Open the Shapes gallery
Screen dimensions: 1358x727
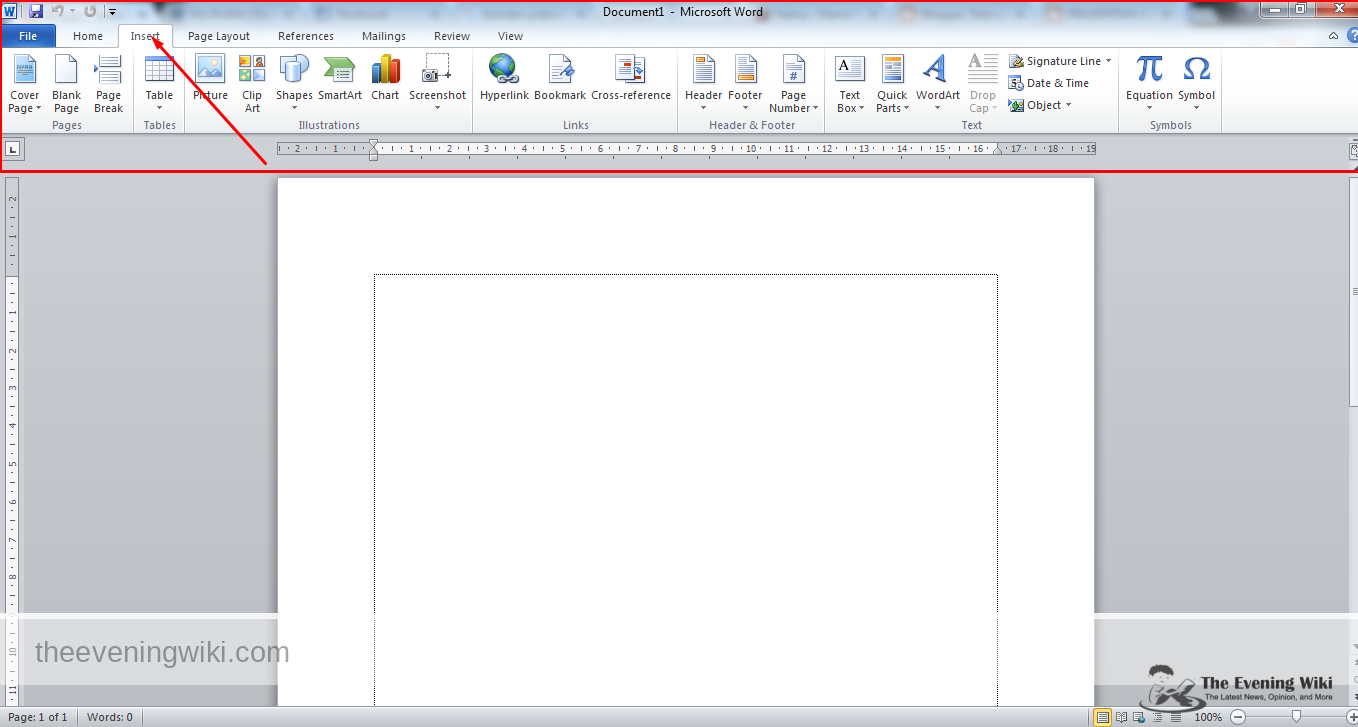pyautogui.click(x=294, y=84)
